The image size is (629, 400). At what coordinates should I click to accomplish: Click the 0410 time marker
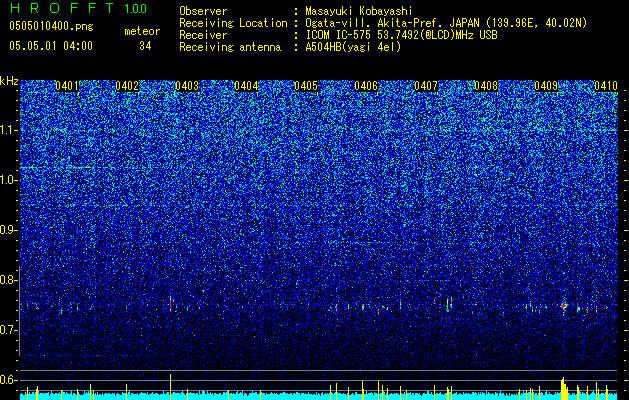coord(606,86)
